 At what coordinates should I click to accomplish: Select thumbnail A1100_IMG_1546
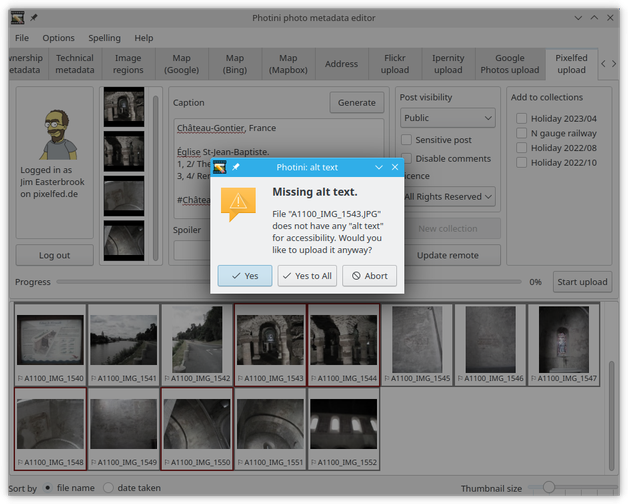[490, 345]
